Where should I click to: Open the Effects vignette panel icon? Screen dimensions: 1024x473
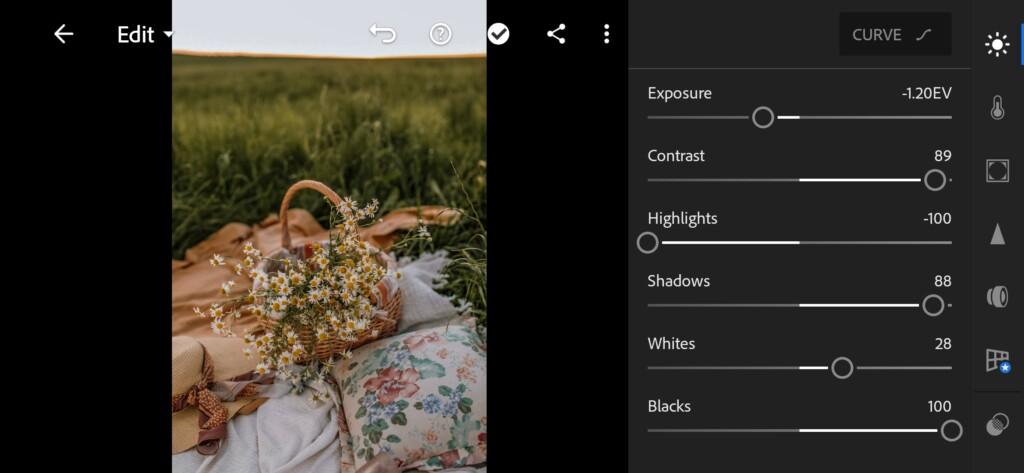(997, 171)
